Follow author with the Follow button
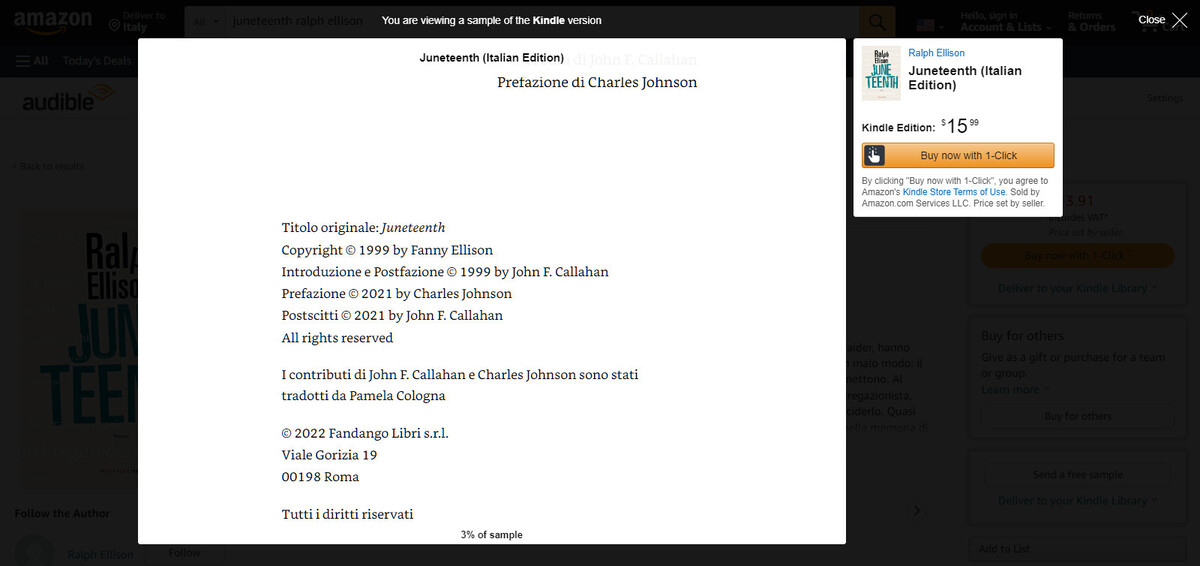 185,552
